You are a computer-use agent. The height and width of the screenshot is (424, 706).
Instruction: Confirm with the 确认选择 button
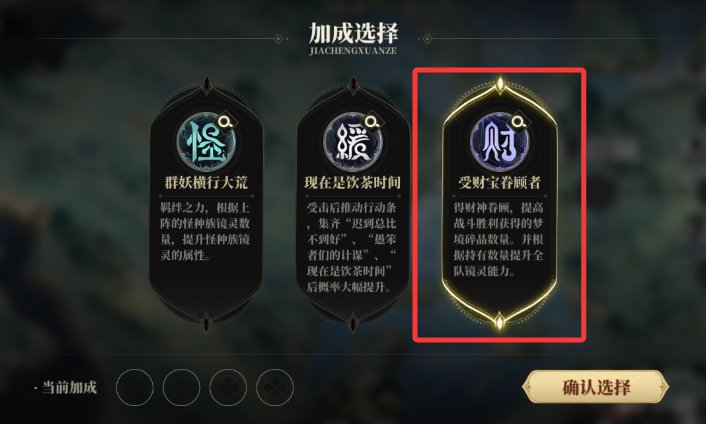point(595,387)
